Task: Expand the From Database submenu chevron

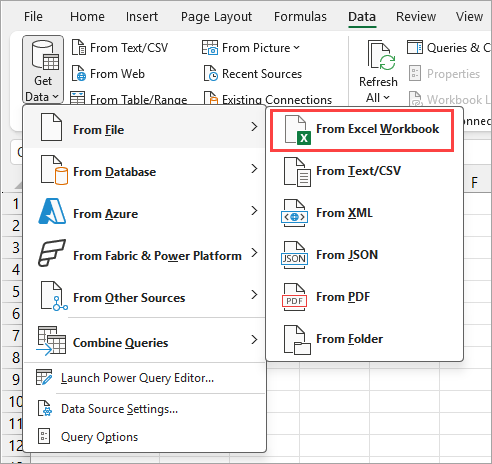Action: [254, 169]
